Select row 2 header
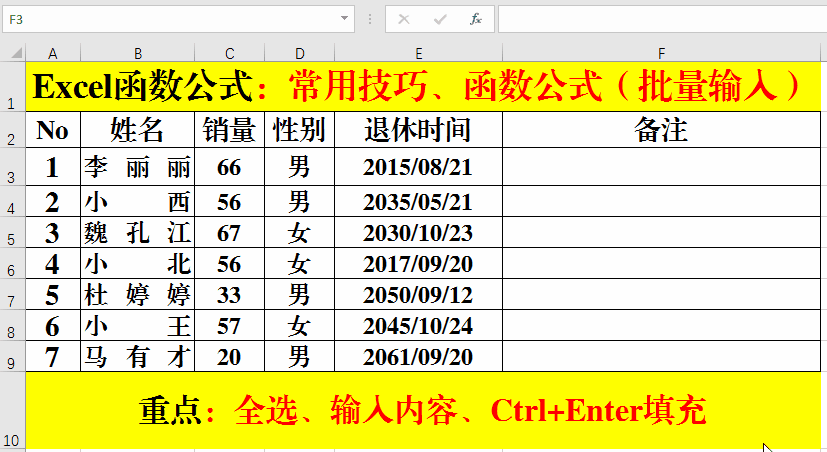 click(x=12, y=130)
